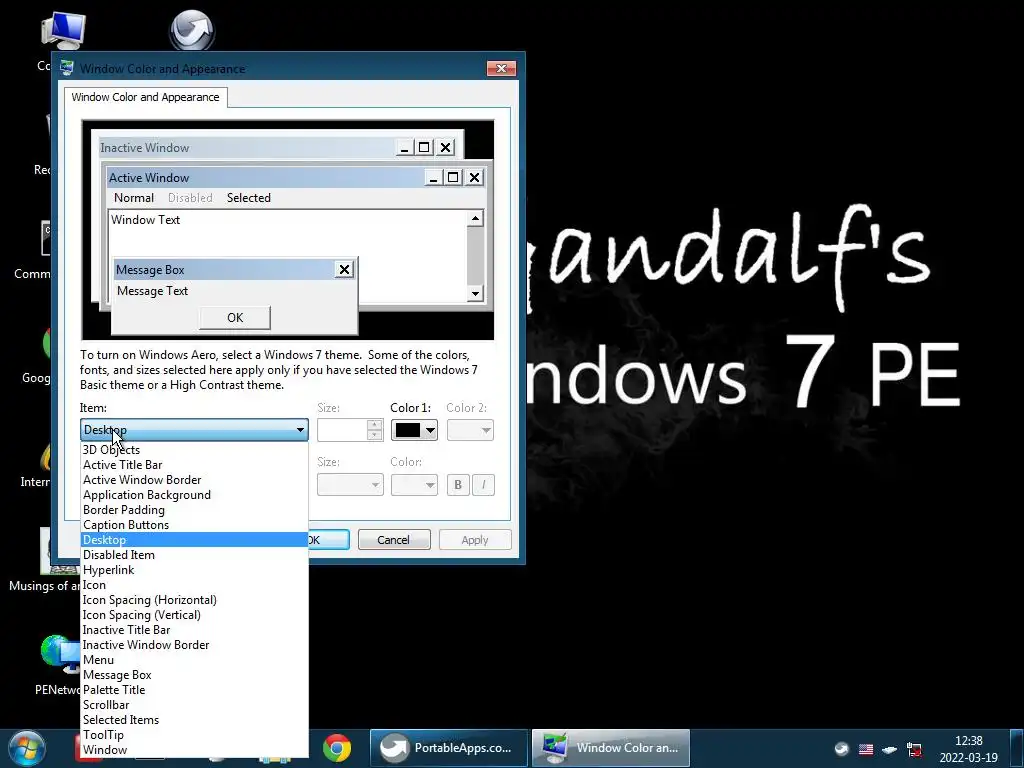The height and width of the screenshot is (768, 1024).
Task: Click the item Size spinner arrows
Action: pyautogui.click(x=375, y=430)
